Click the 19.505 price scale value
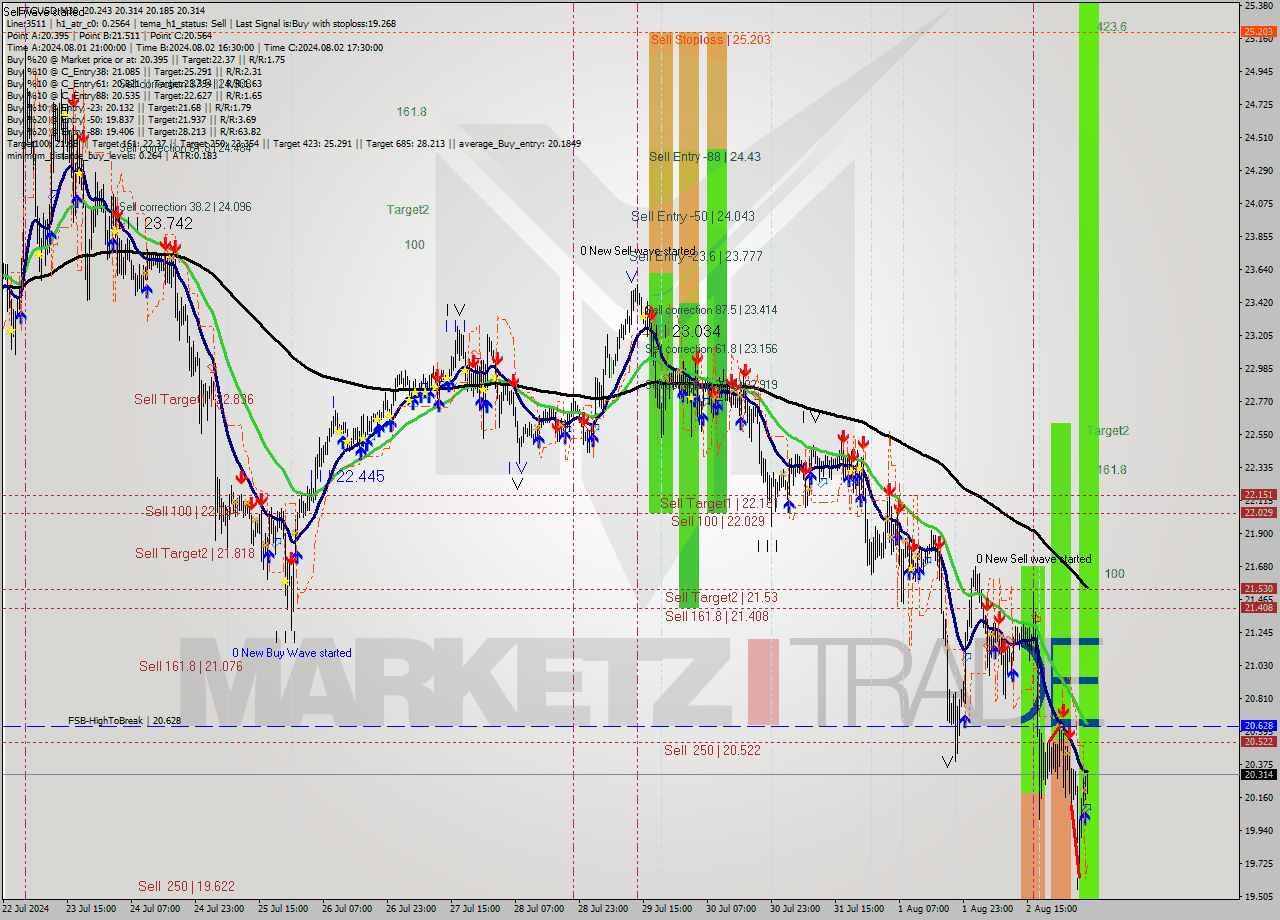The image size is (1280, 920). tap(1258, 896)
